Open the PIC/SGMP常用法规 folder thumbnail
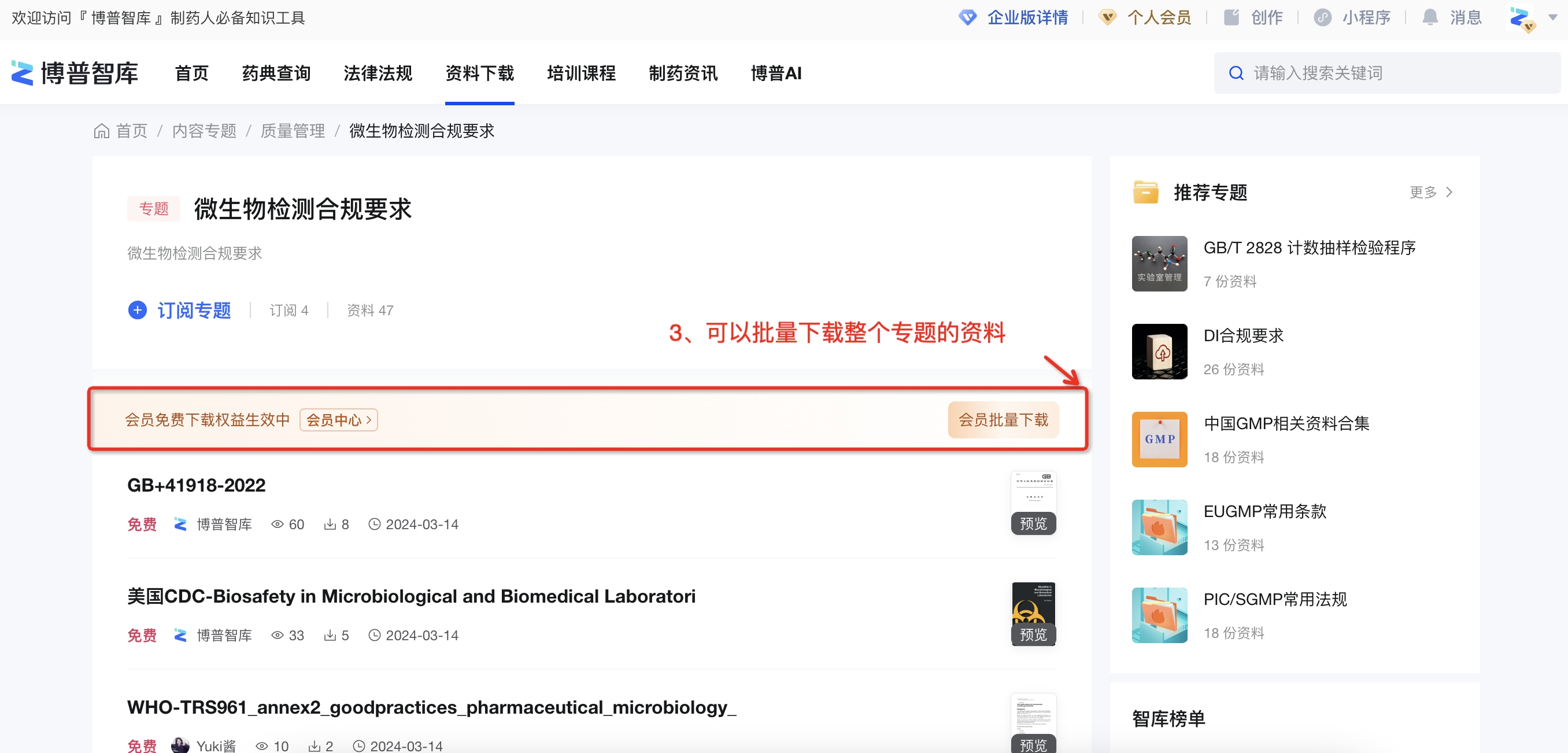Image resolution: width=1568 pixels, height=753 pixels. point(1159,615)
